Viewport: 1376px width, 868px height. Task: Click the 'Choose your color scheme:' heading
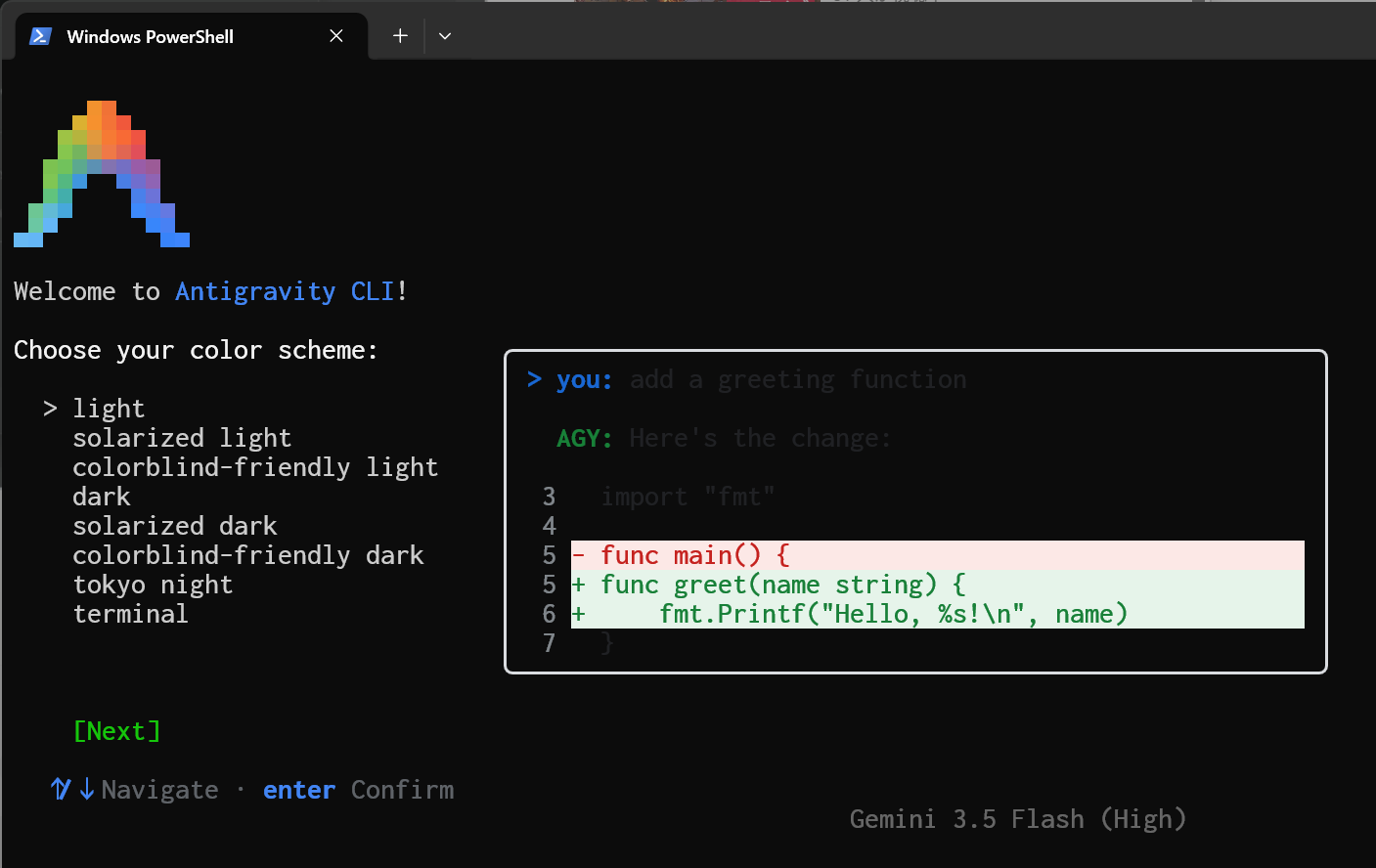point(196,350)
